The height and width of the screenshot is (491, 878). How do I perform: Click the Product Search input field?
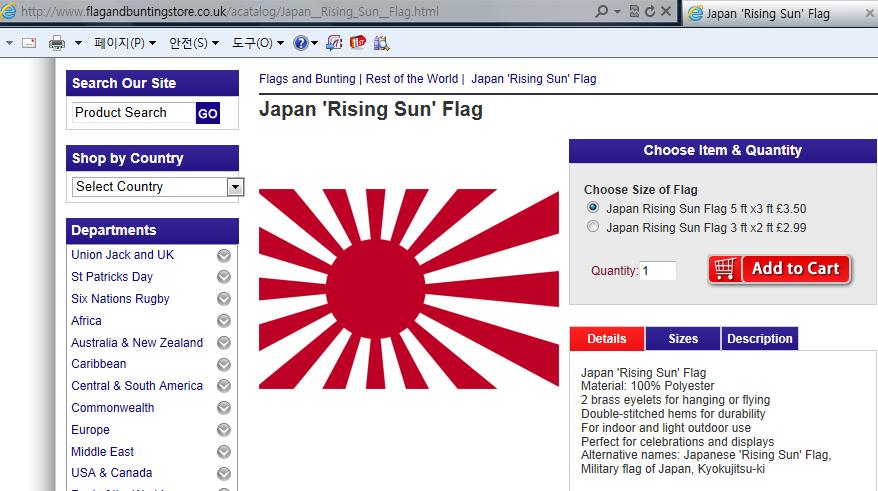click(x=134, y=113)
